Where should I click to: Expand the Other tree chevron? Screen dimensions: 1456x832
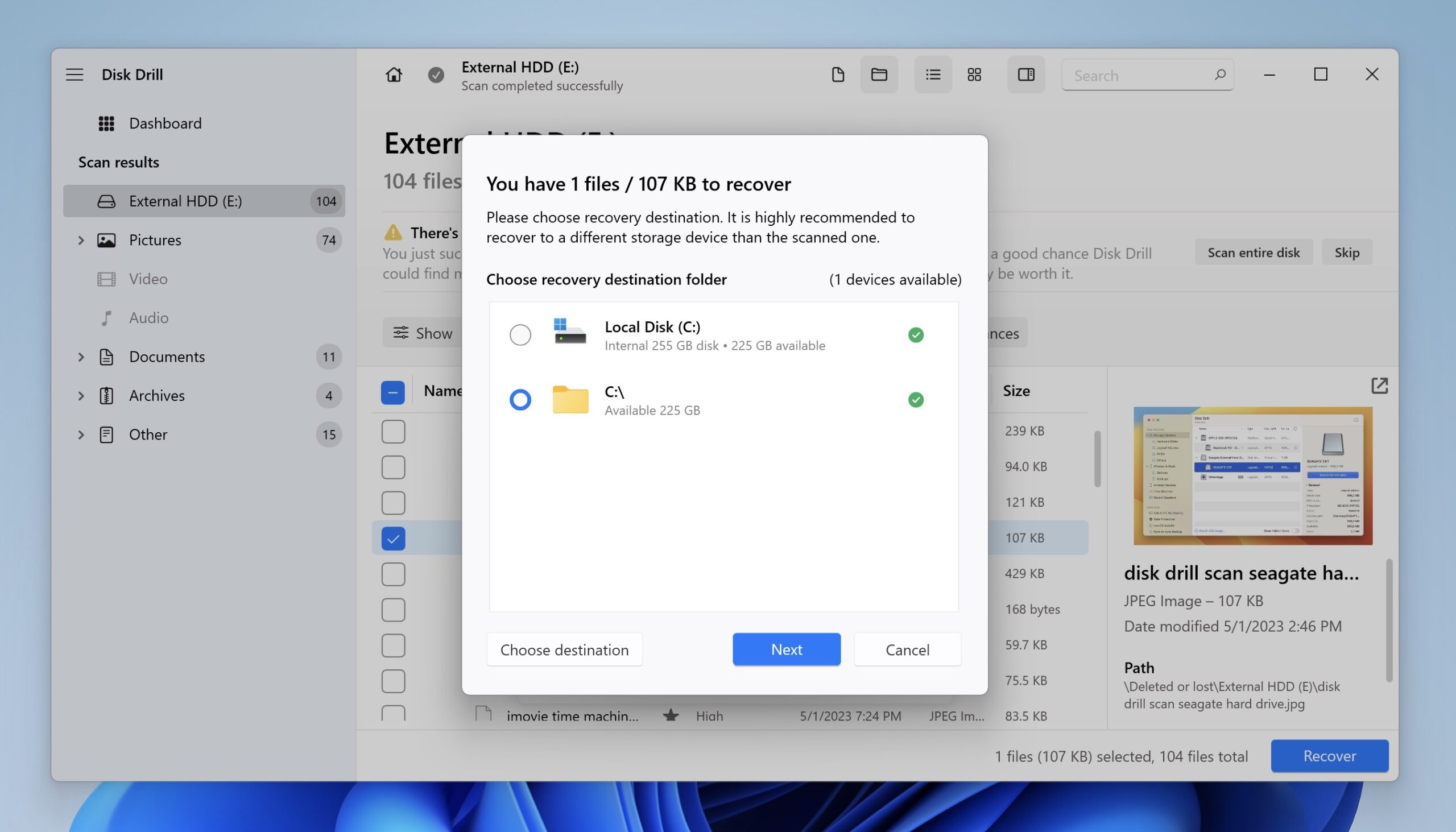pyautogui.click(x=81, y=435)
